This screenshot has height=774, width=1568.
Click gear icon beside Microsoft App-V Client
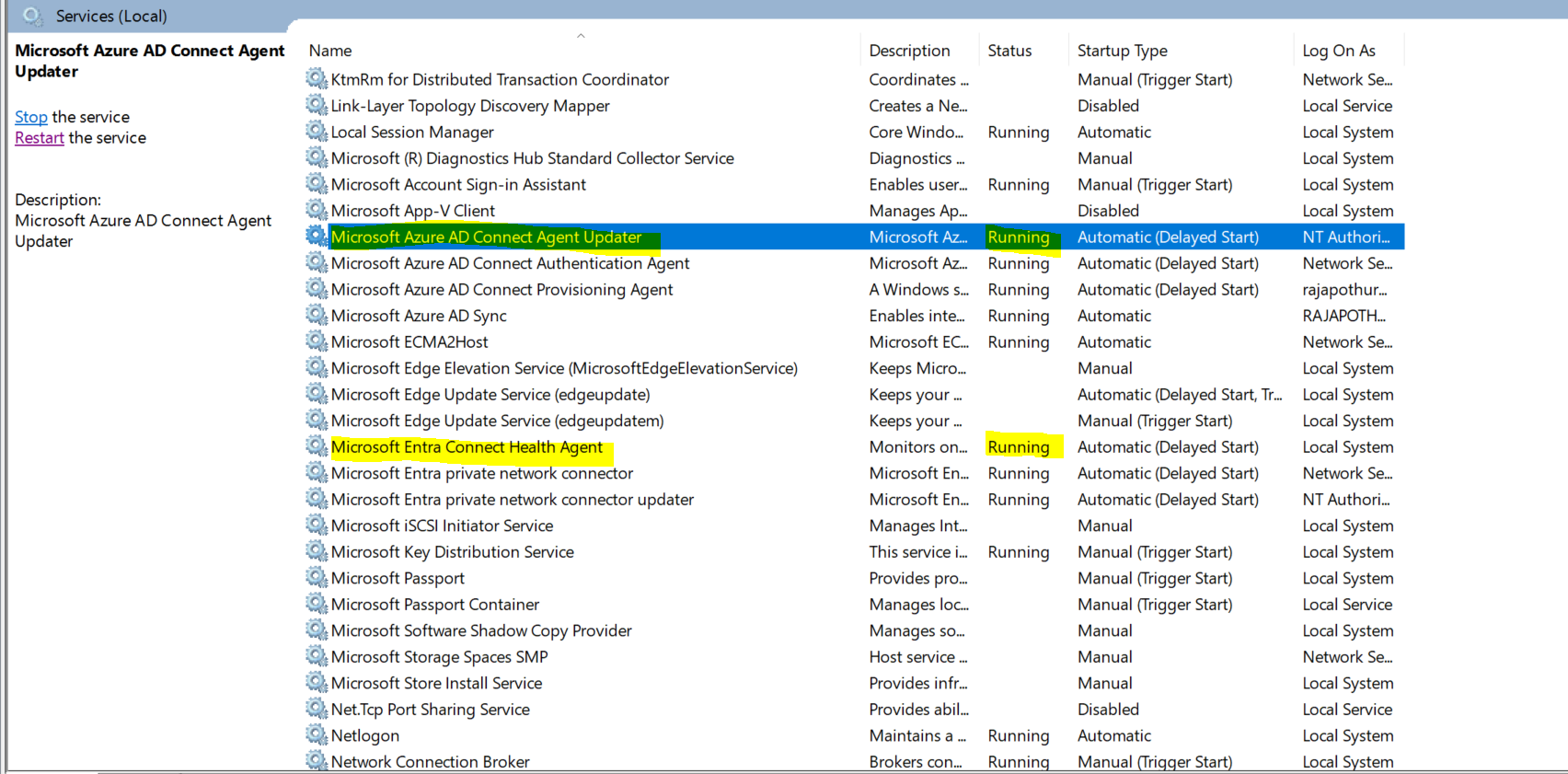point(317,210)
